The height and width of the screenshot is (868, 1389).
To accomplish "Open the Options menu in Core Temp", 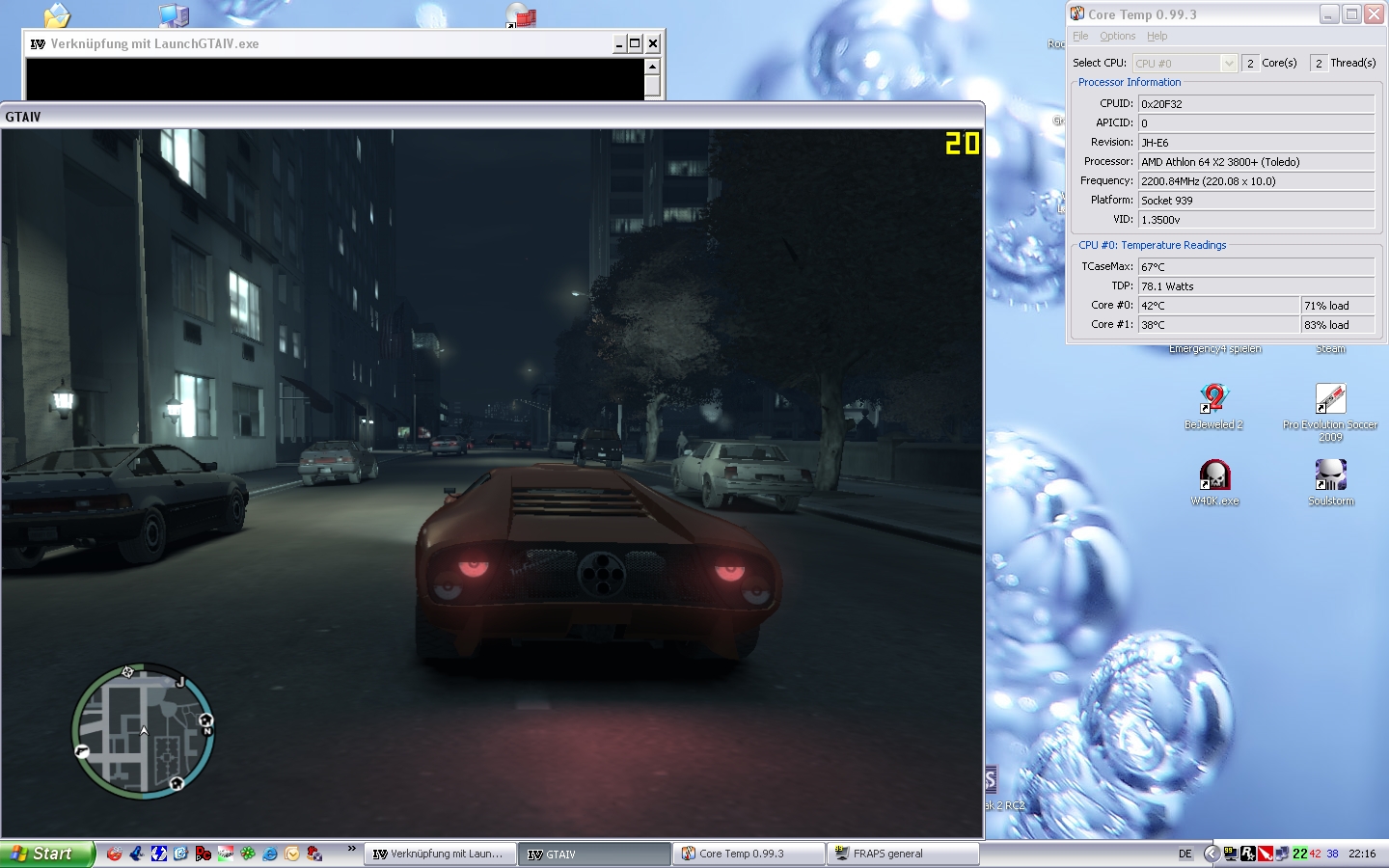I will [x=1117, y=36].
